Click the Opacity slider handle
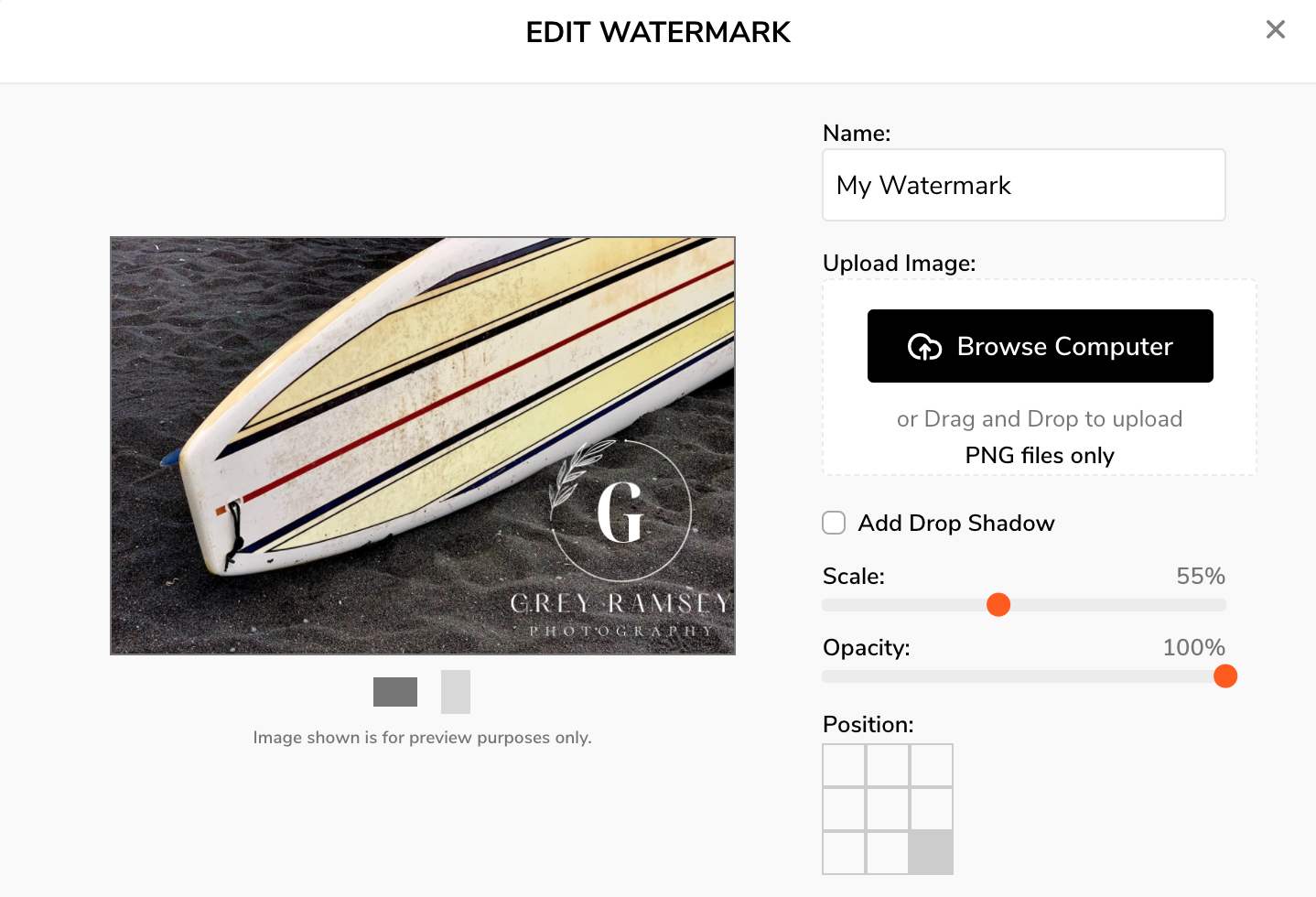 coord(1225,676)
